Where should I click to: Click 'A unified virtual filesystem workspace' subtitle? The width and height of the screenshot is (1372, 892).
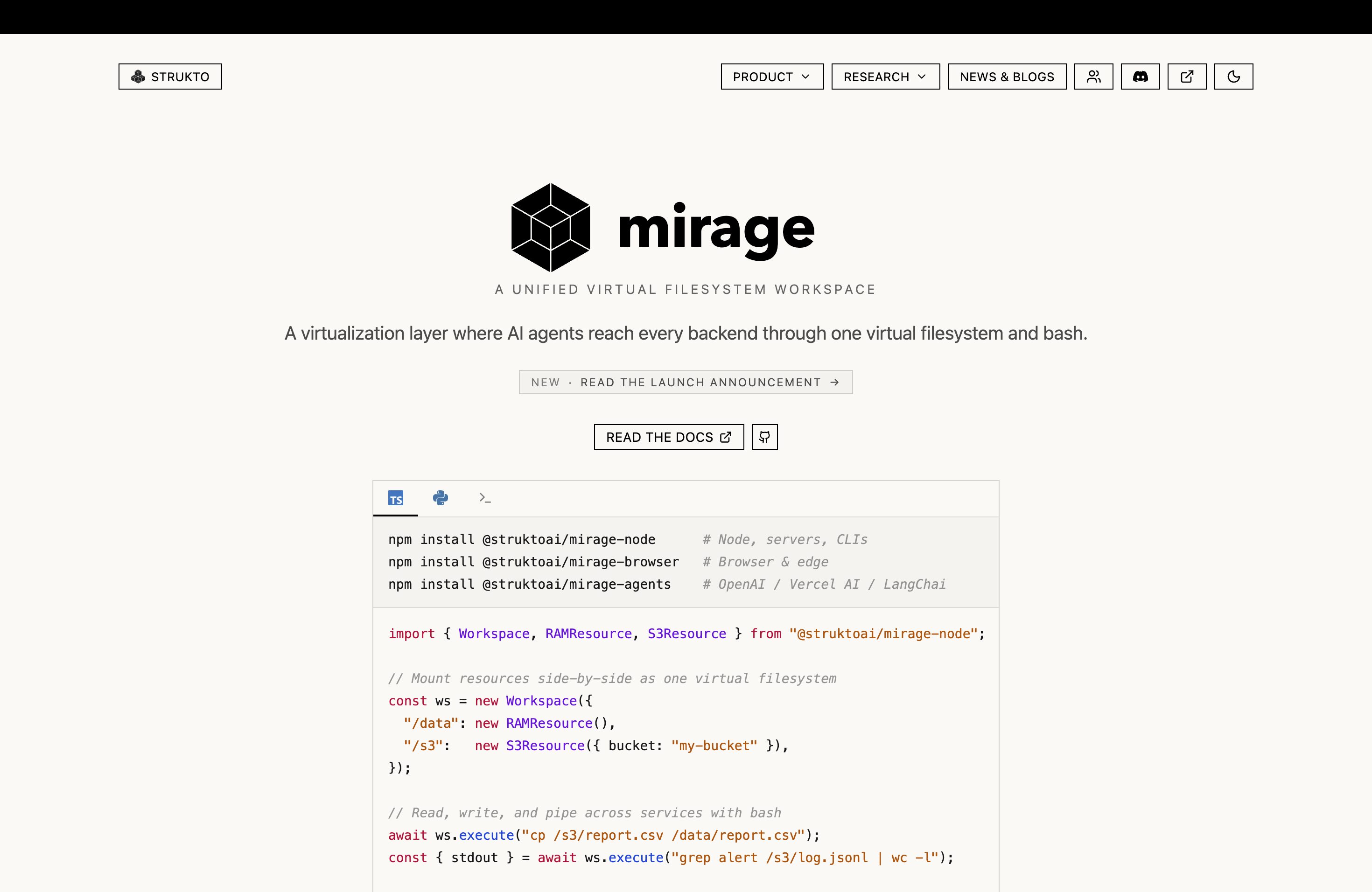[x=686, y=289]
